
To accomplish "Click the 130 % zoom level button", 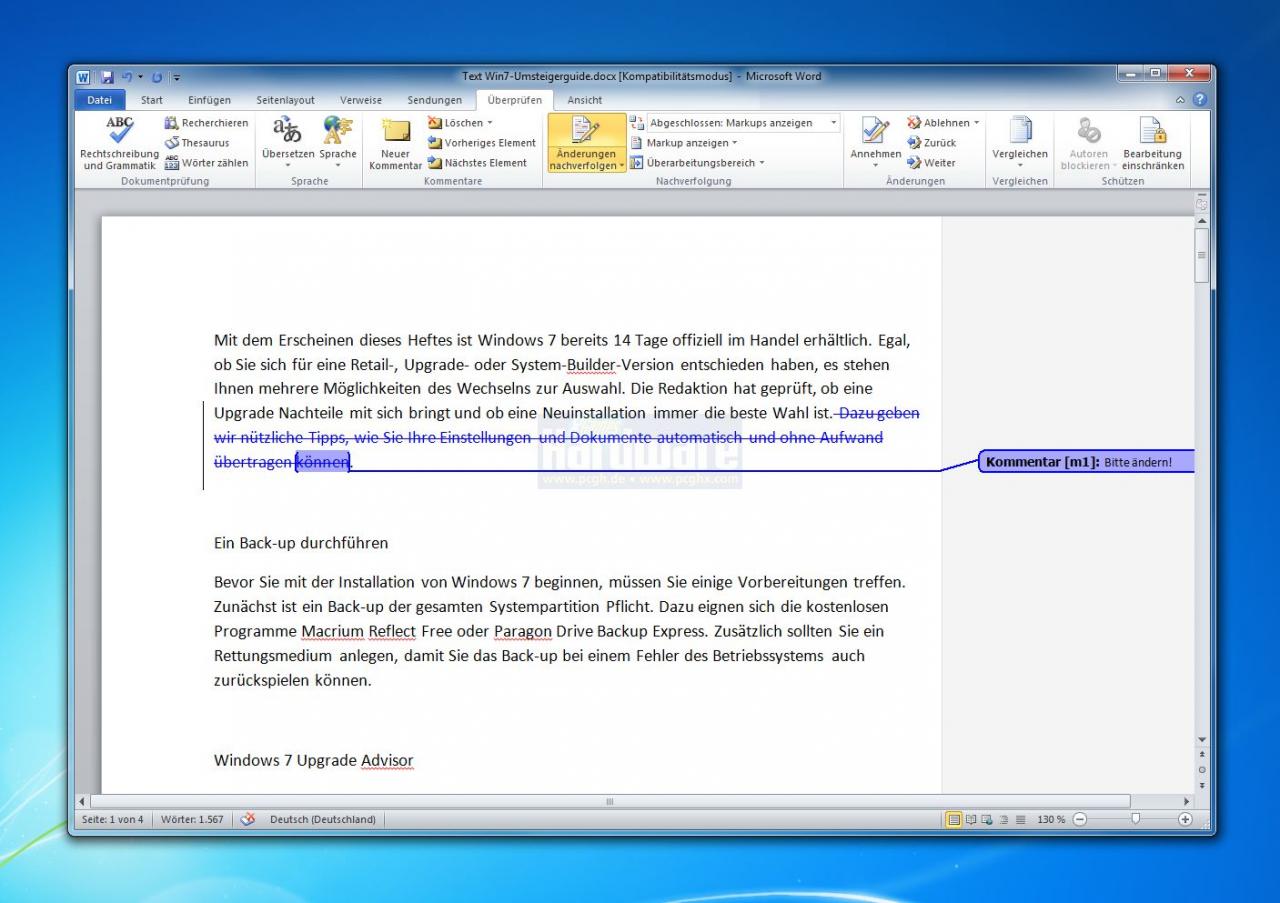I will click(1050, 819).
